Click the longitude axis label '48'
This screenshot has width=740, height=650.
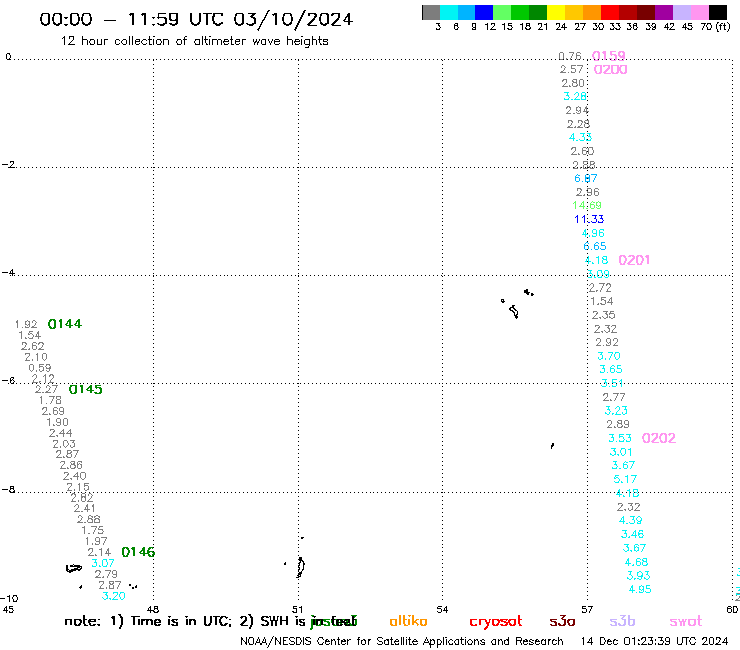(153, 610)
